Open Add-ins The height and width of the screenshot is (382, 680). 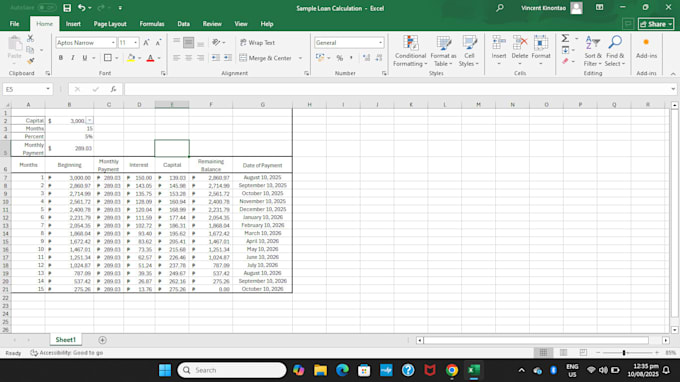coord(646,48)
